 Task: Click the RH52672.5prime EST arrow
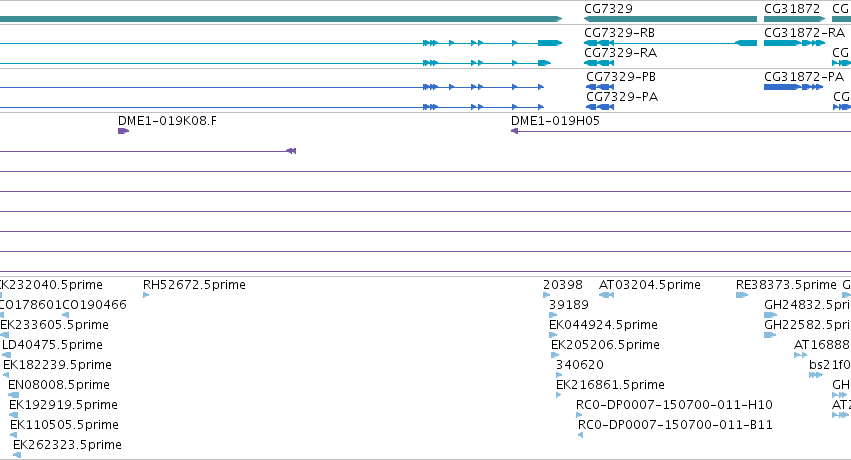click(146, 295)
